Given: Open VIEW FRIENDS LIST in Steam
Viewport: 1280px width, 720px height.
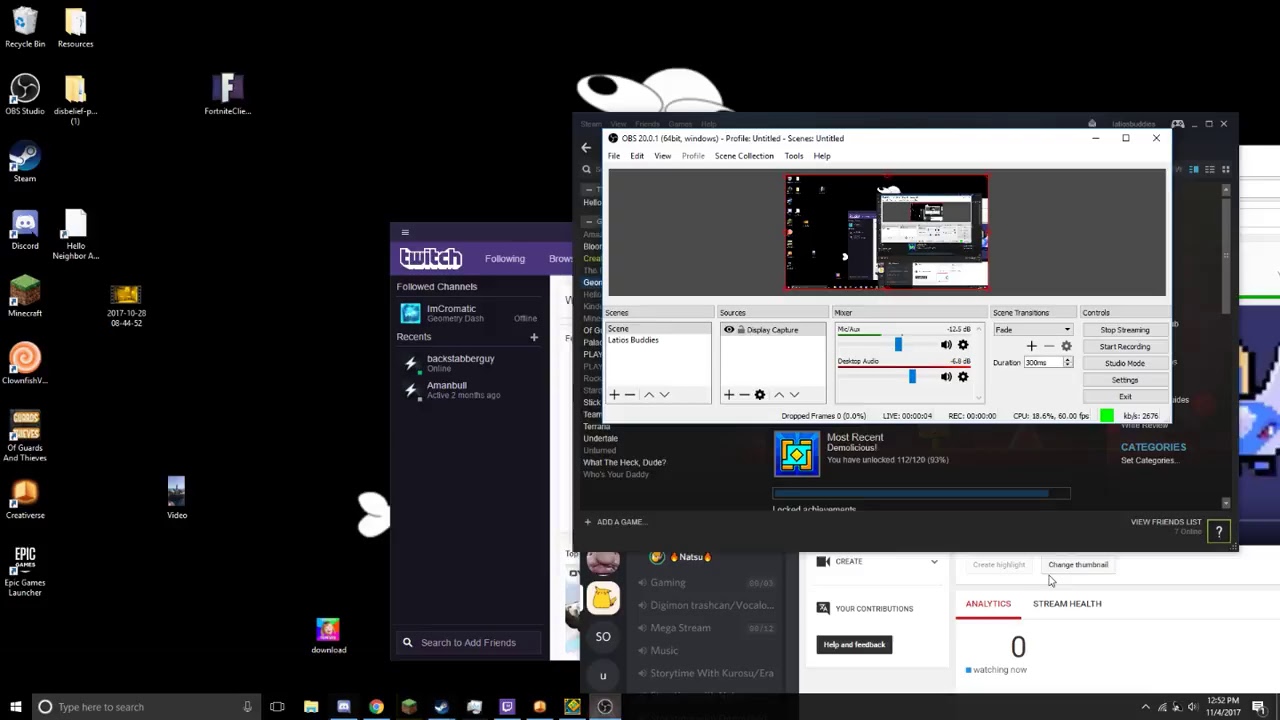Looking at the screenshot, I should 1166,522.
